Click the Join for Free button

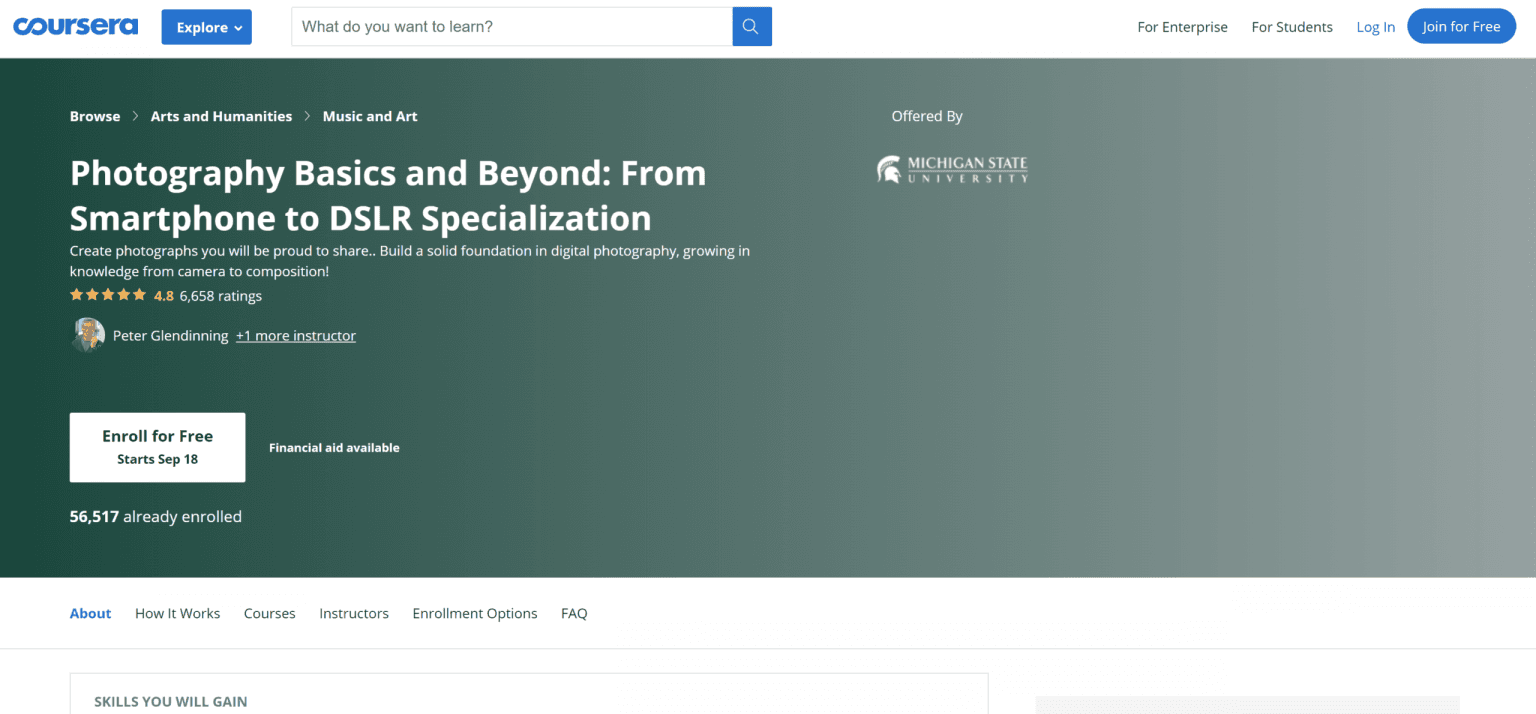(x=1461, y=27)
